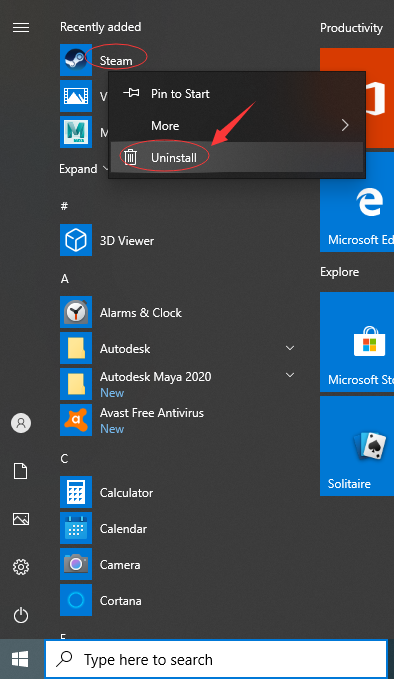The width and height of the screenshot is (394, 679).
Task: Click the Autodesk folder icon
Action: pos(76,348)
